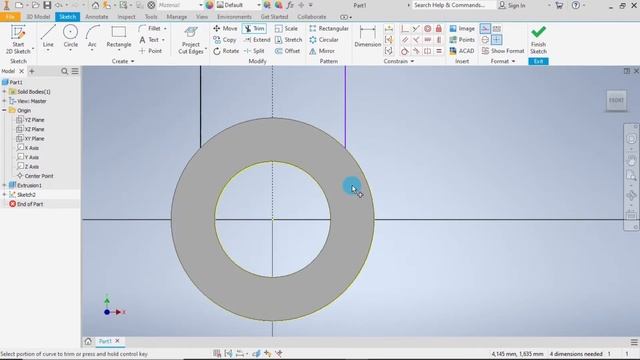
Task: Expand the Format panel dropdown
Action: tap(513, 61)
